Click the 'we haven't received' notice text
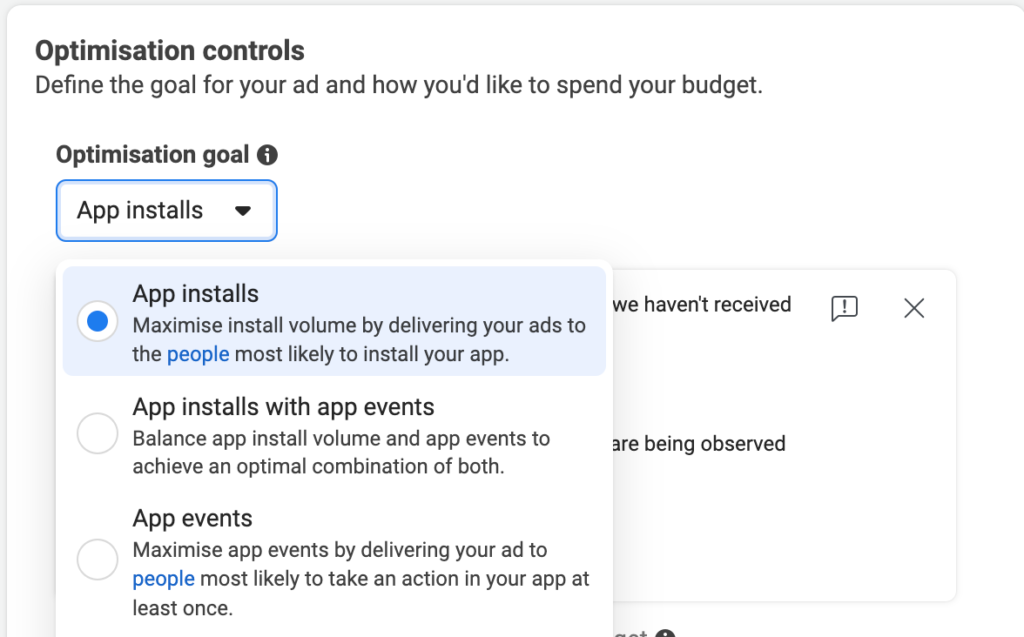The height and width of the screenshot is (637, 1024). coord(701,303)
